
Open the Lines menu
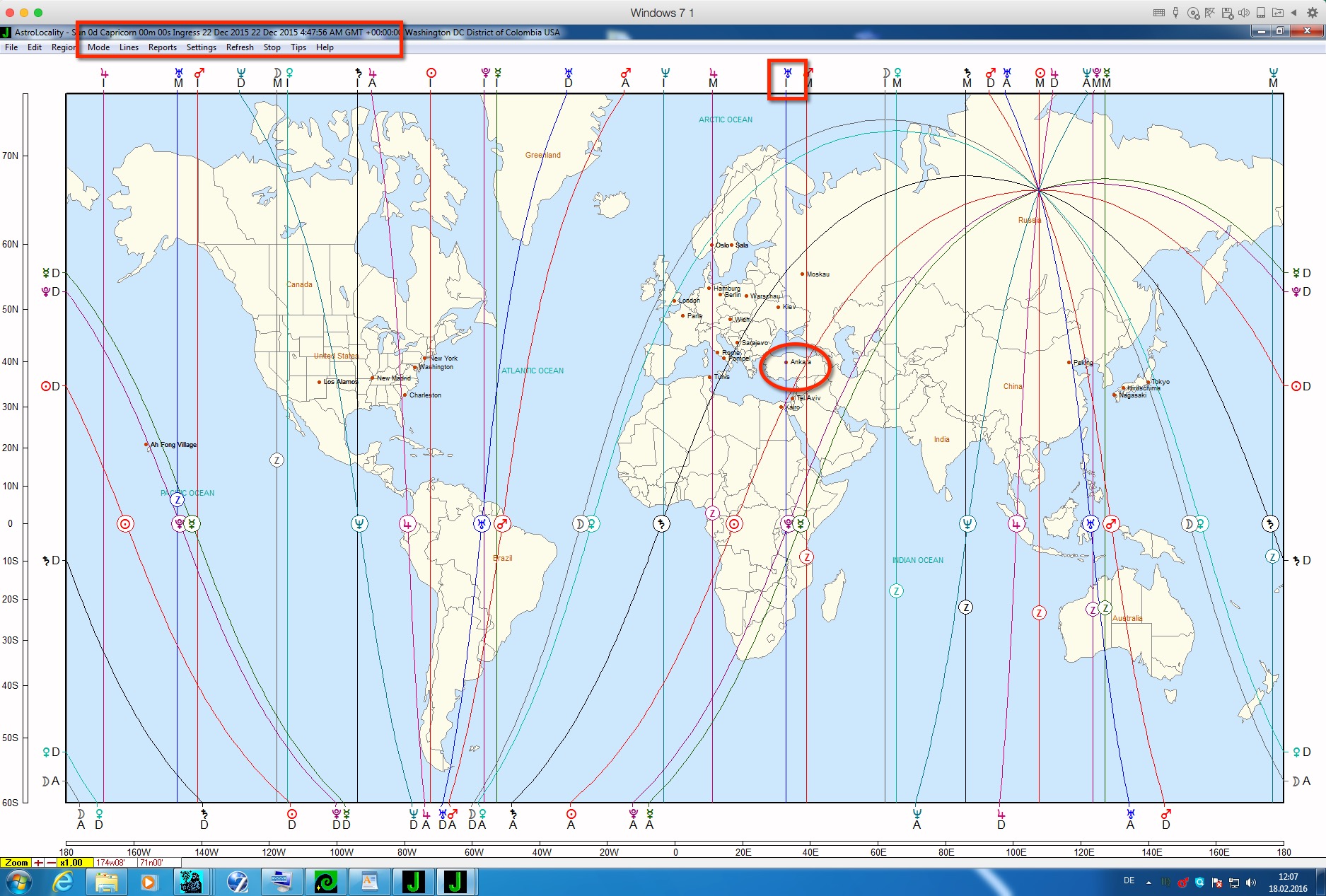tap(129, 47)
